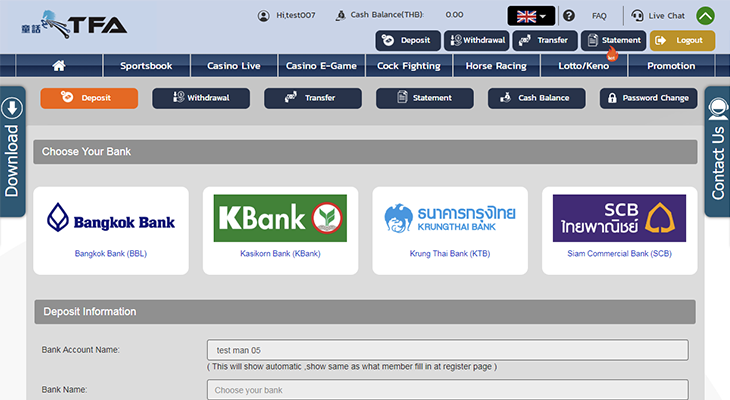Click the hot flame badge on Lotto/Keno
The height and width of the screenshot is (400, 730).
pos(612,54)
